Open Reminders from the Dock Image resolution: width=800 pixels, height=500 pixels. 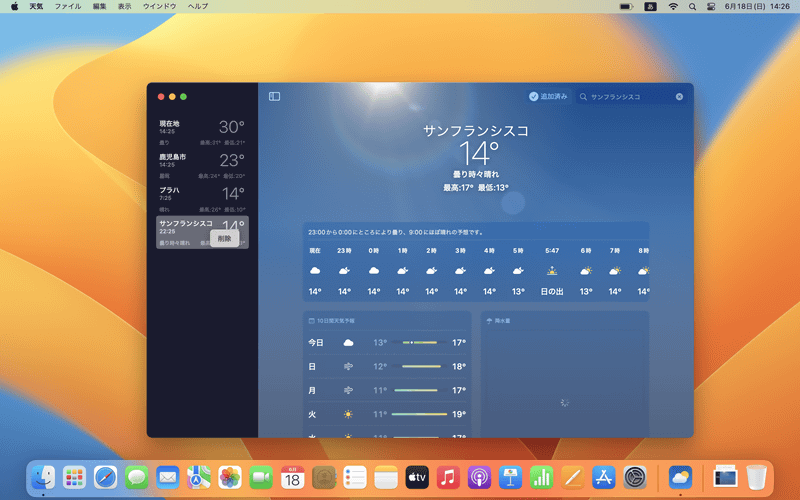tap(355, 478)
